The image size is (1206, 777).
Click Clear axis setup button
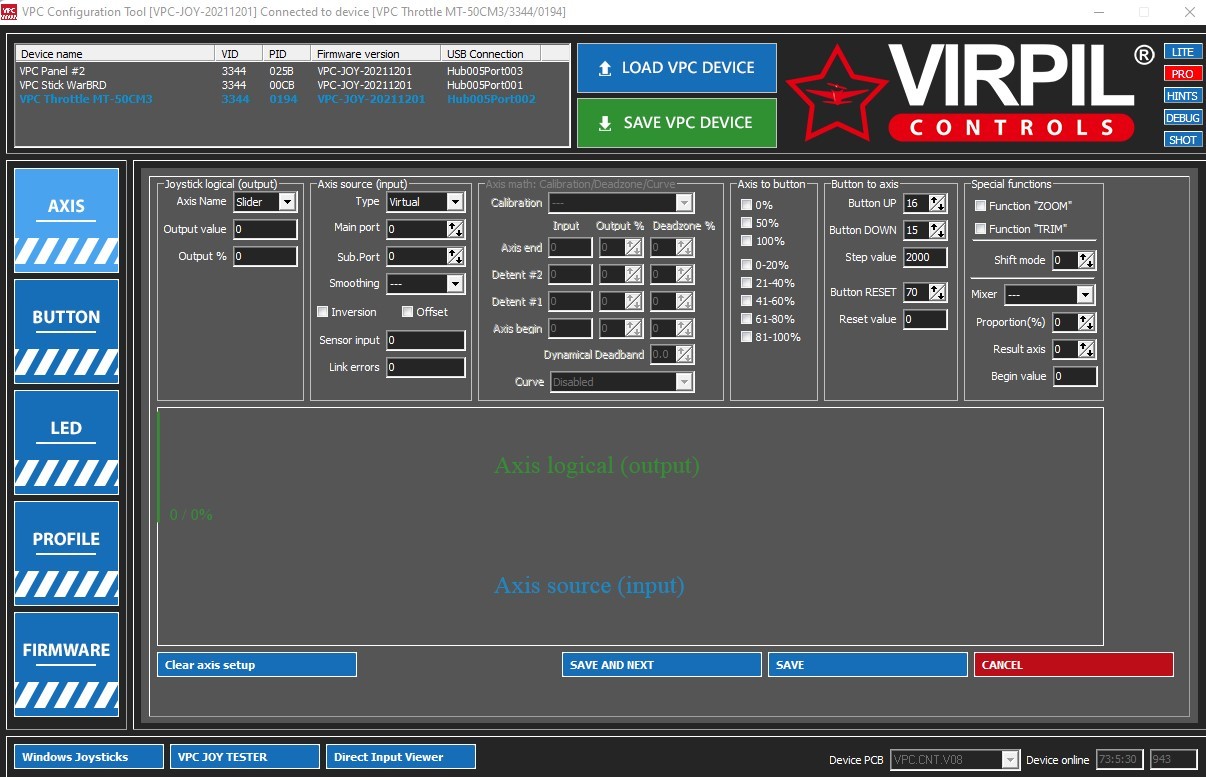coord(257,665)
